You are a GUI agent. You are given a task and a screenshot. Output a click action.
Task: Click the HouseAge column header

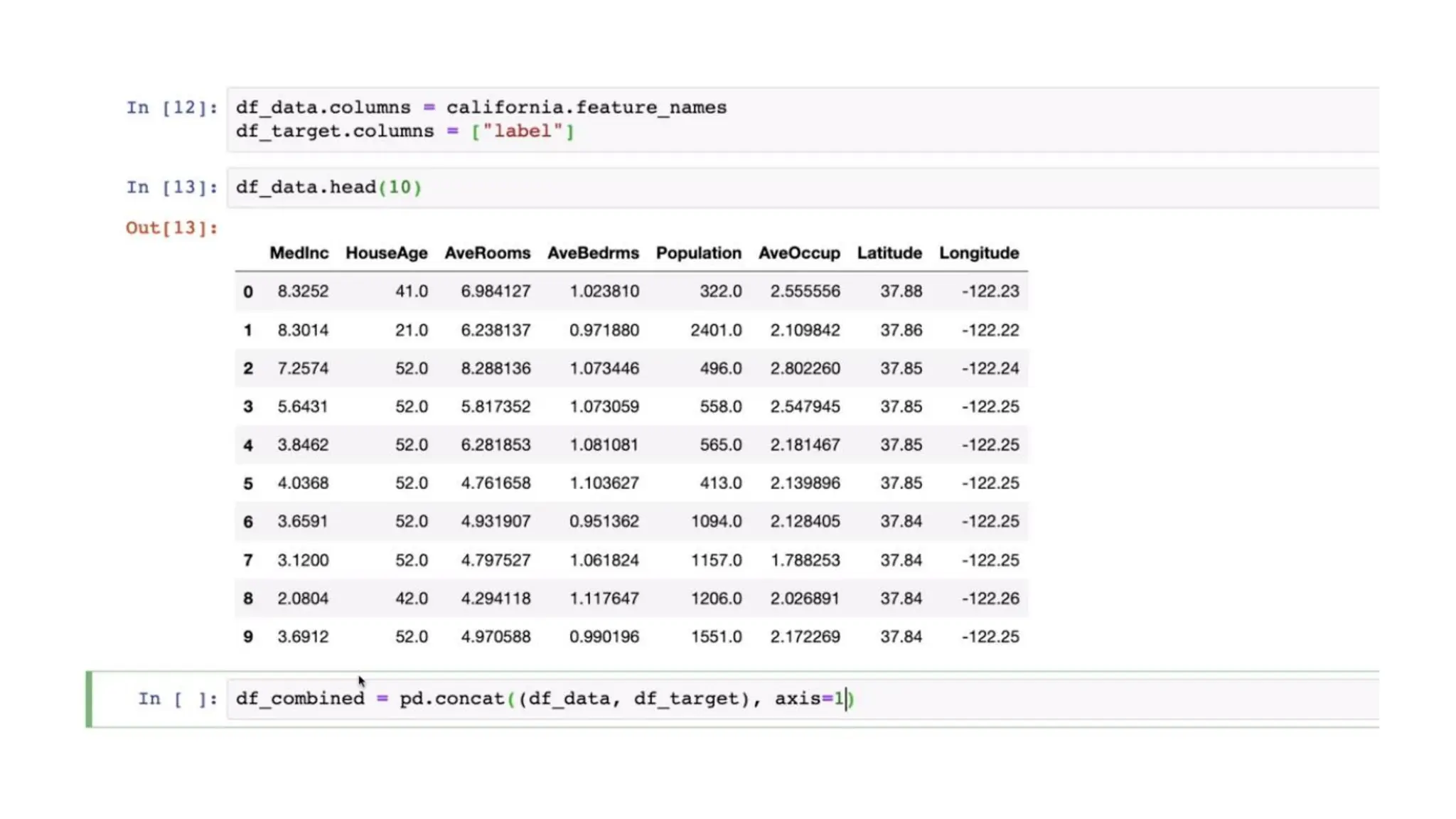coord(386,253)
